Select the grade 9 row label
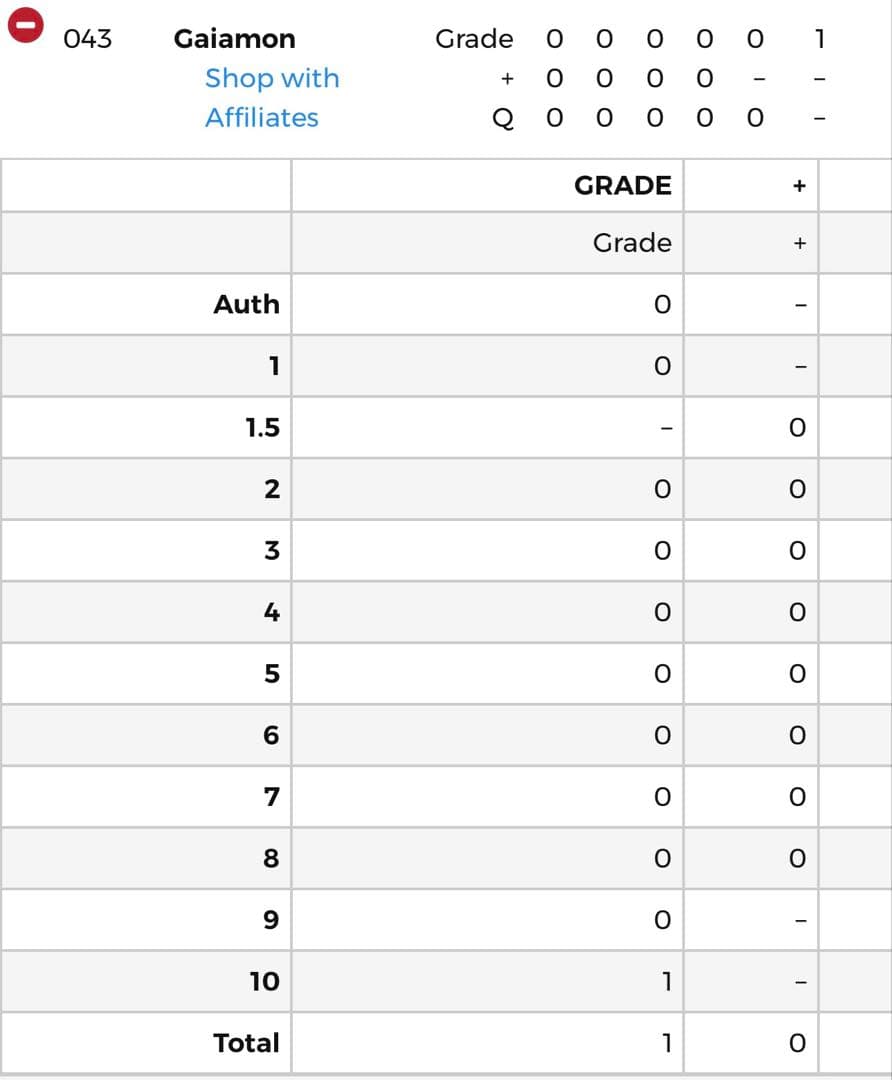Viewport: 892px width, 1080px height. [270, 920]
